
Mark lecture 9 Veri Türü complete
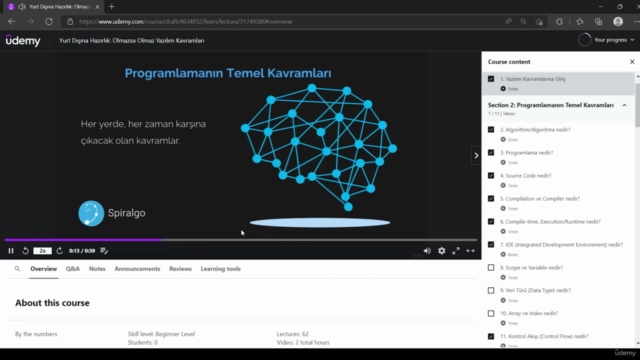click(x=491, y=290)
